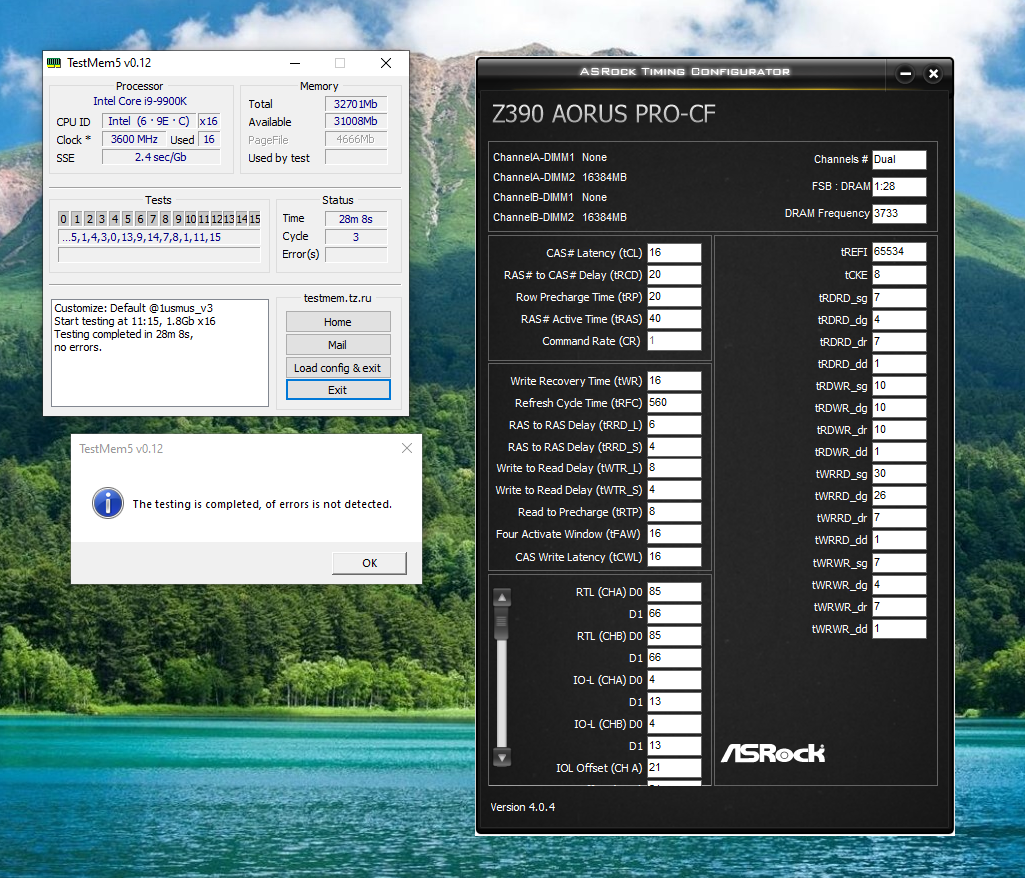The image size is (1025, 878).
Task: Click the tWRWR_dd value field
Action: (899, 629)
